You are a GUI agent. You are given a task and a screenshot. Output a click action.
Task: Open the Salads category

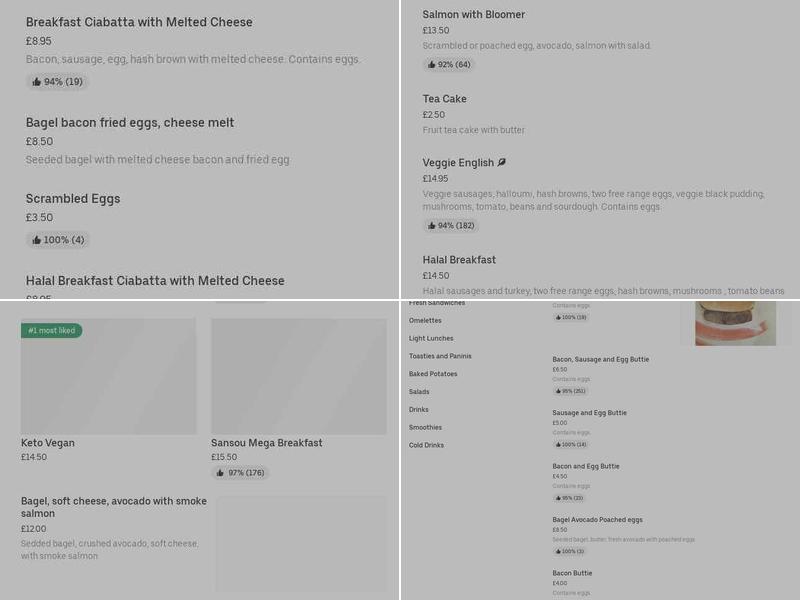tap(419, 392)
